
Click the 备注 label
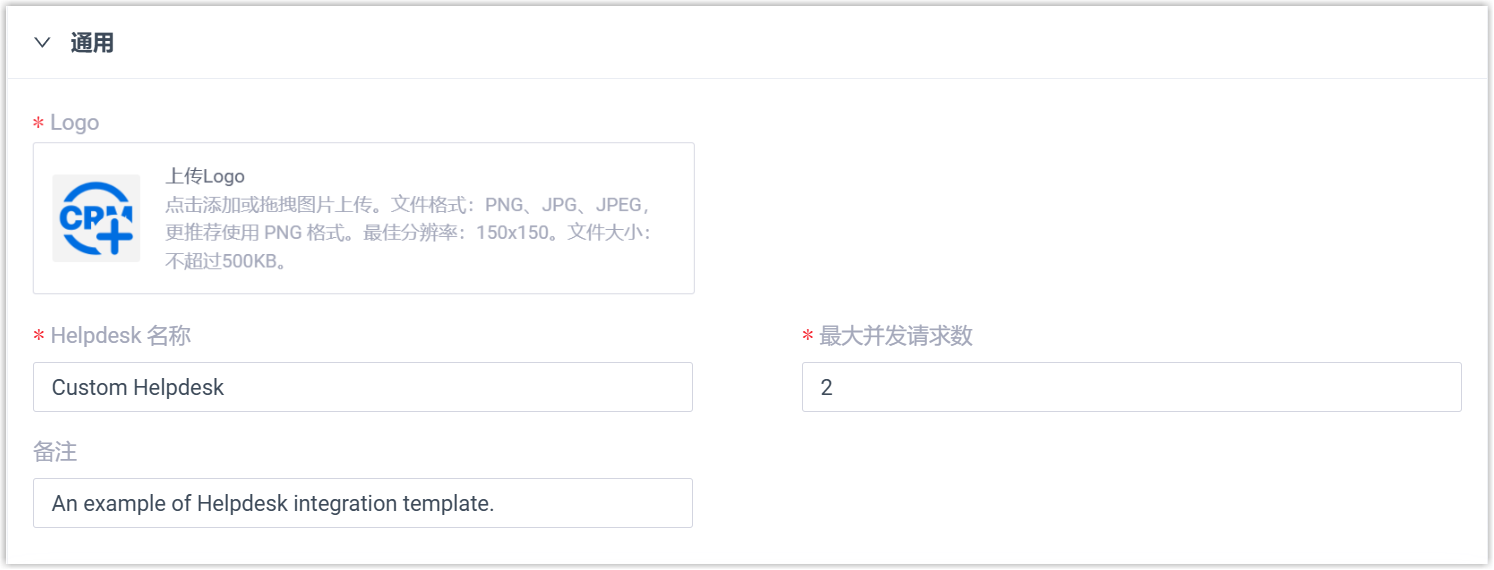pos(55,452)
